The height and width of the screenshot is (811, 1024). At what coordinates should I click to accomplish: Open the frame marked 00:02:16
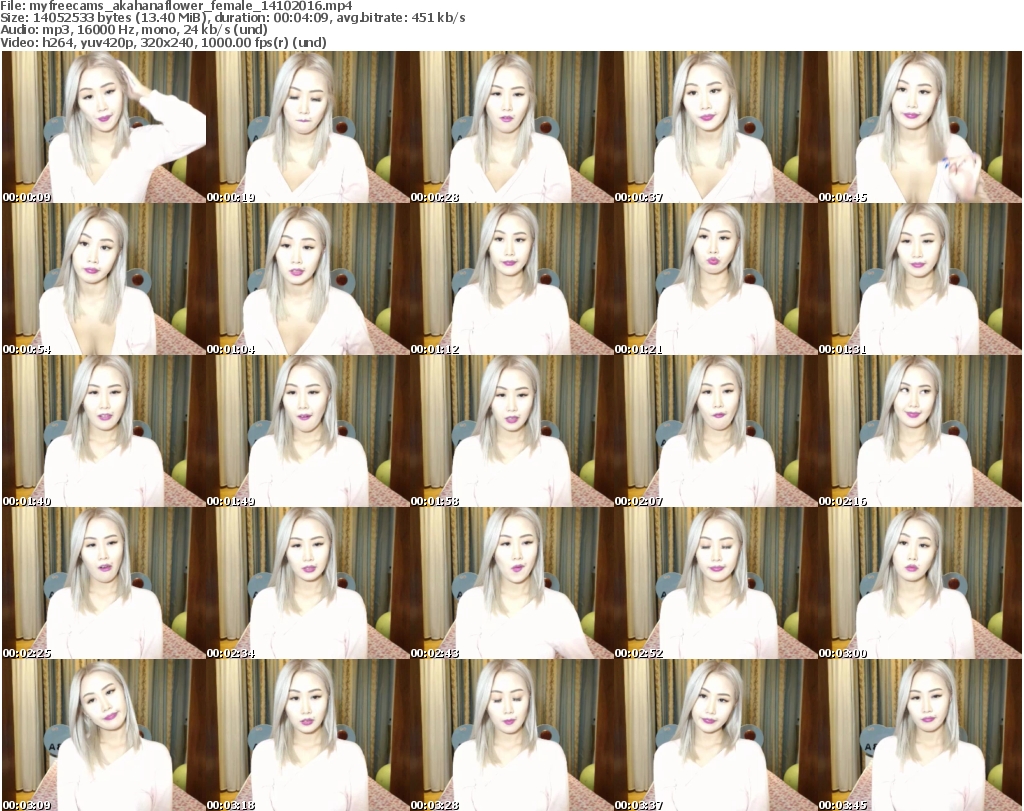click(920, 431)
